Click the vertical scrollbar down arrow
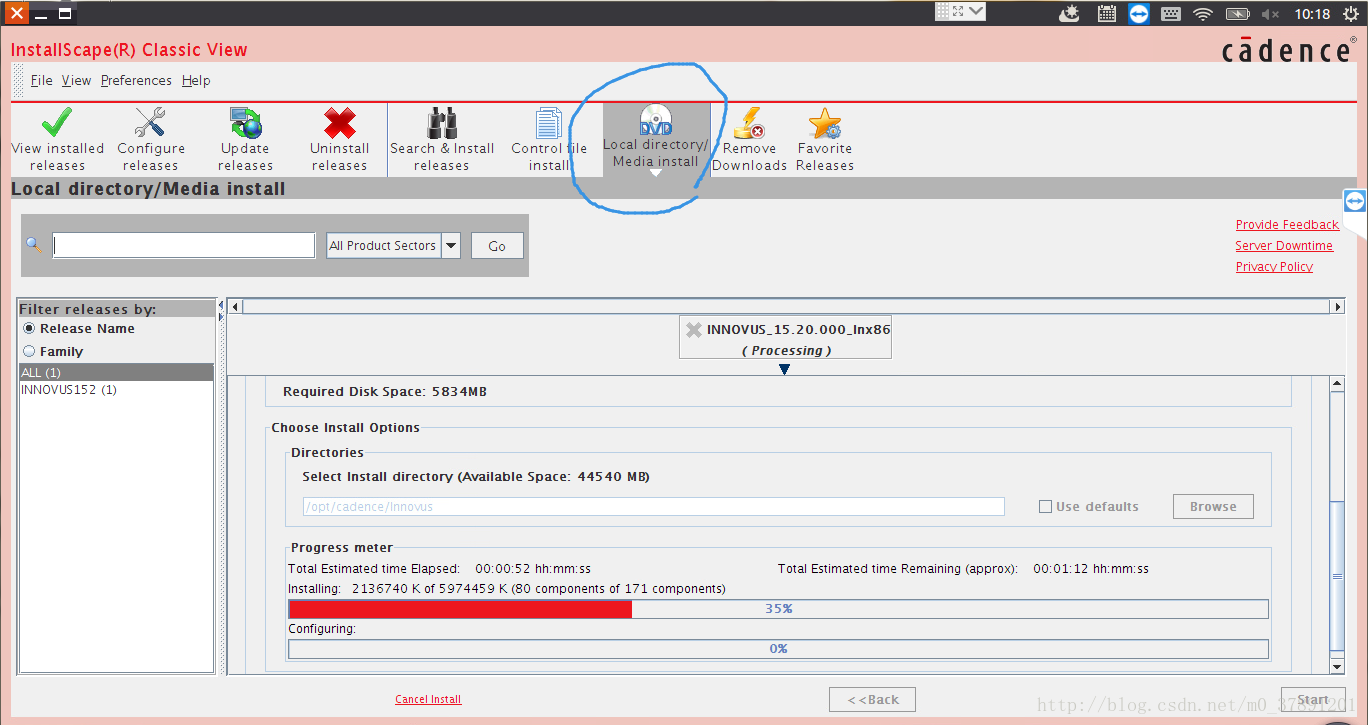Viewport: 1368px width, 725px height. point(1337,666)
